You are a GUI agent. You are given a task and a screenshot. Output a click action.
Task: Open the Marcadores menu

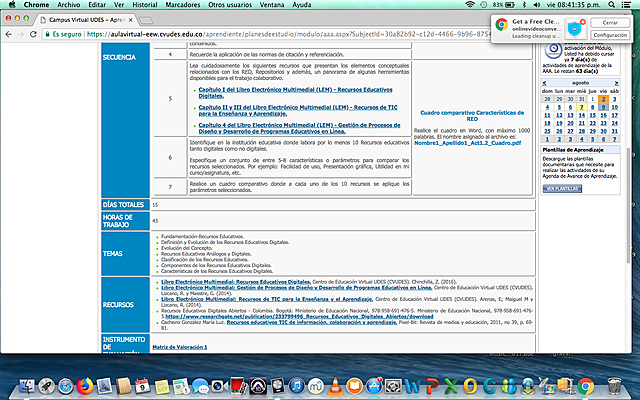point(182,4)
